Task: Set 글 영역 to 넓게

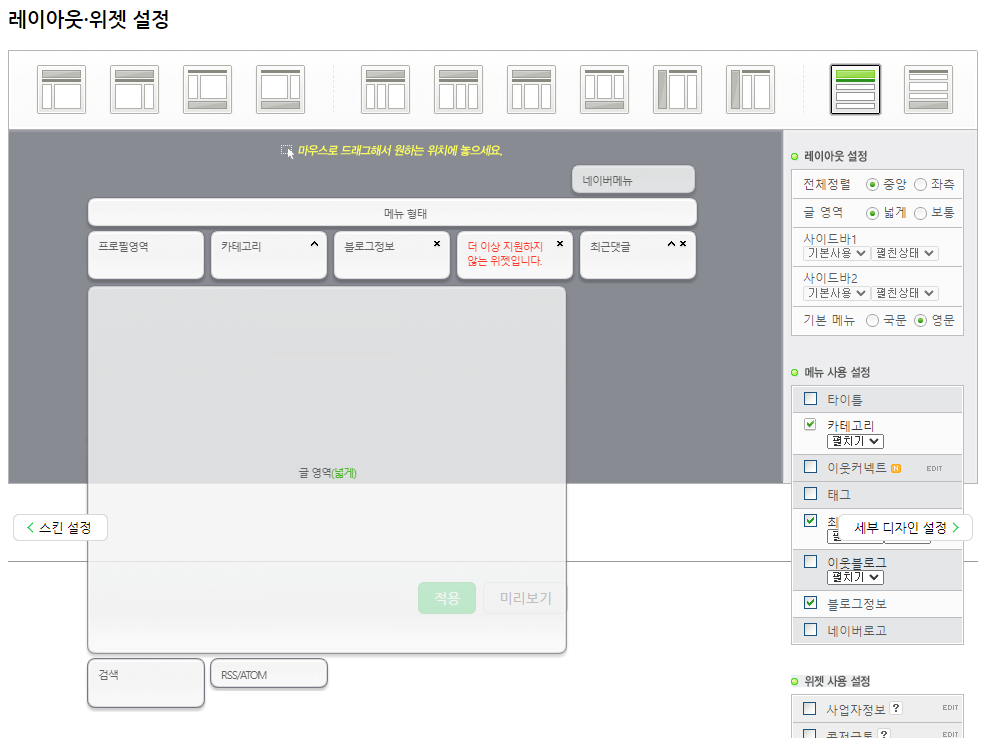Action: 872,213
